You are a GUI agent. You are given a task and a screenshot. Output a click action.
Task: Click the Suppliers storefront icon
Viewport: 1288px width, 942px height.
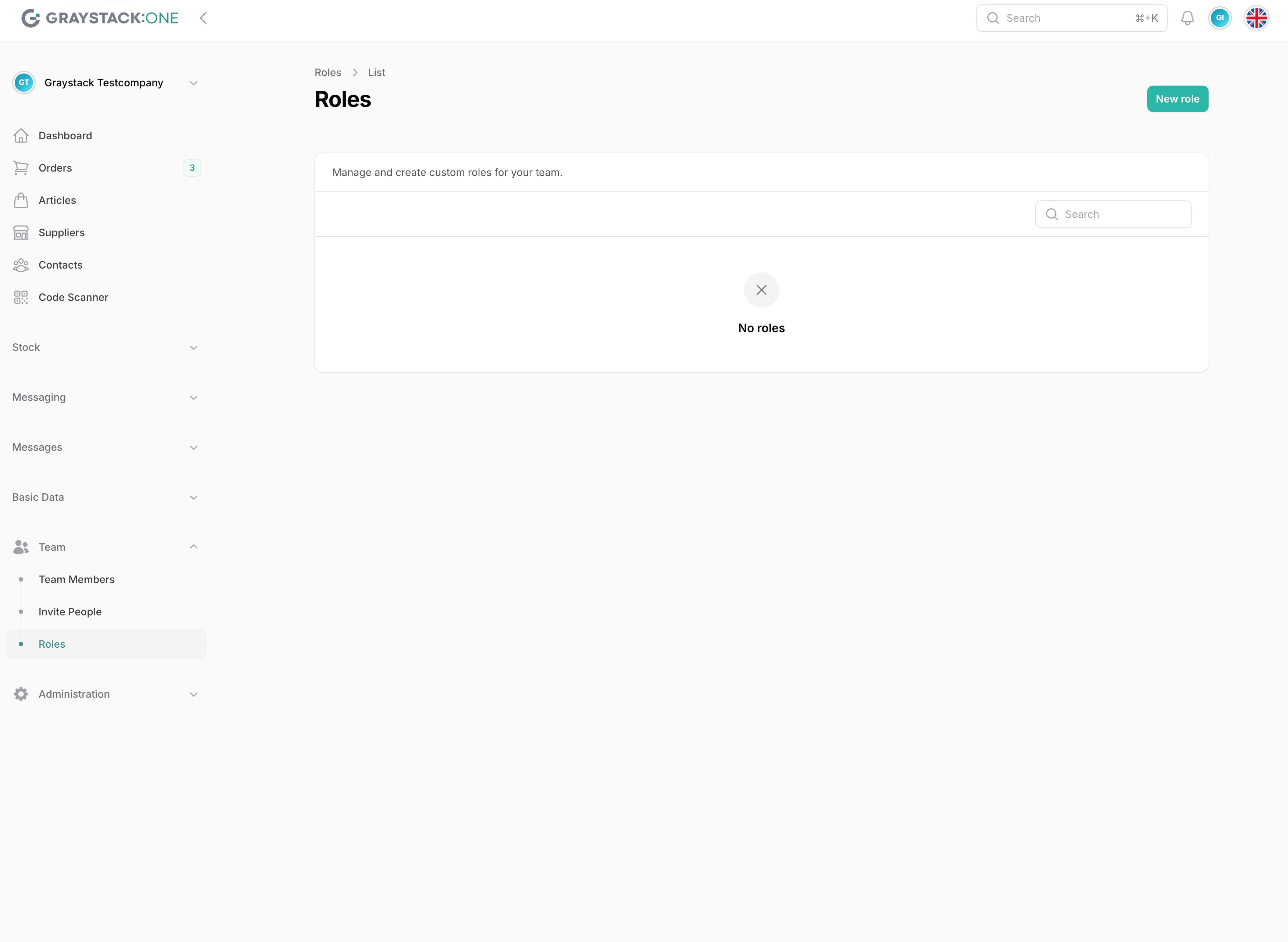21,233
